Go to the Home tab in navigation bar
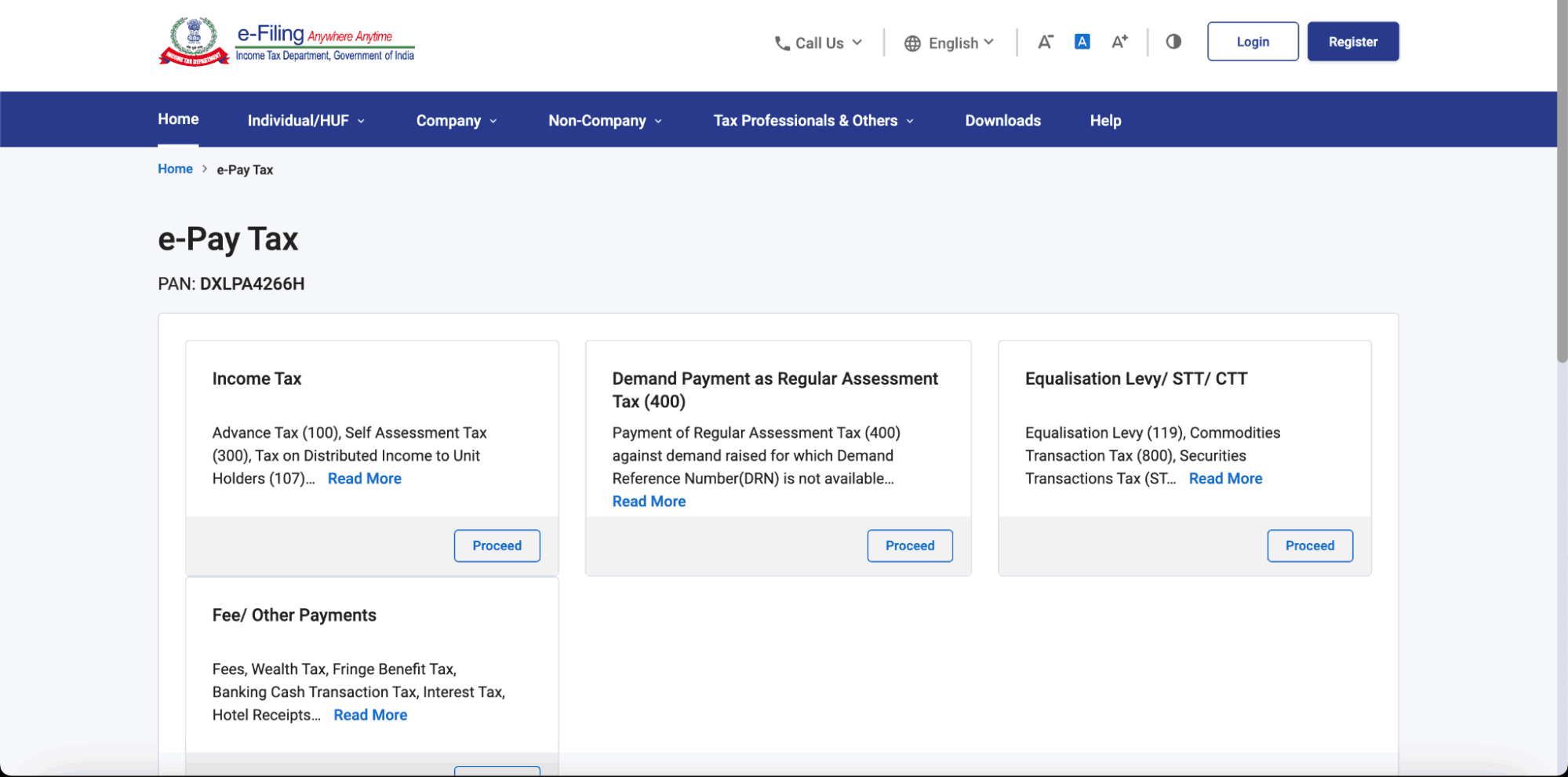The height and width of the screenshot is (777, 1568). click(x=178, y=119)
